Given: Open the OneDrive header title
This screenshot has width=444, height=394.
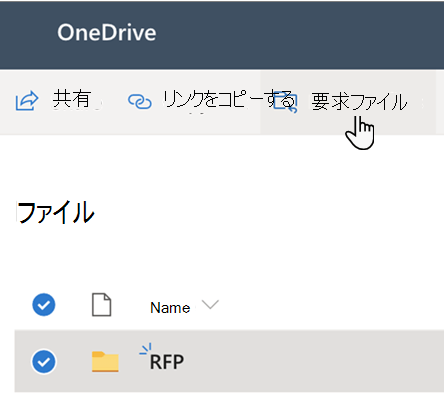Looking at the screenshot, I should click(x=107, y=33).
